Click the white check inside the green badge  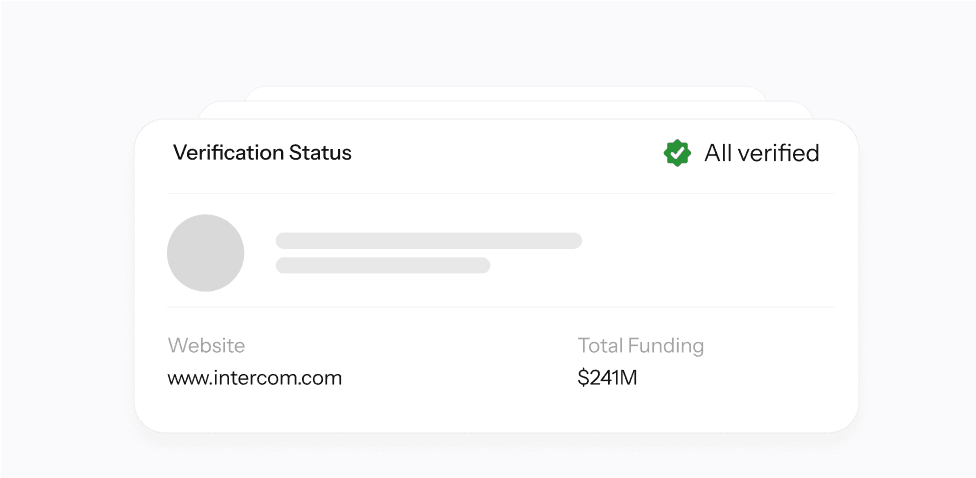[677, 153]
